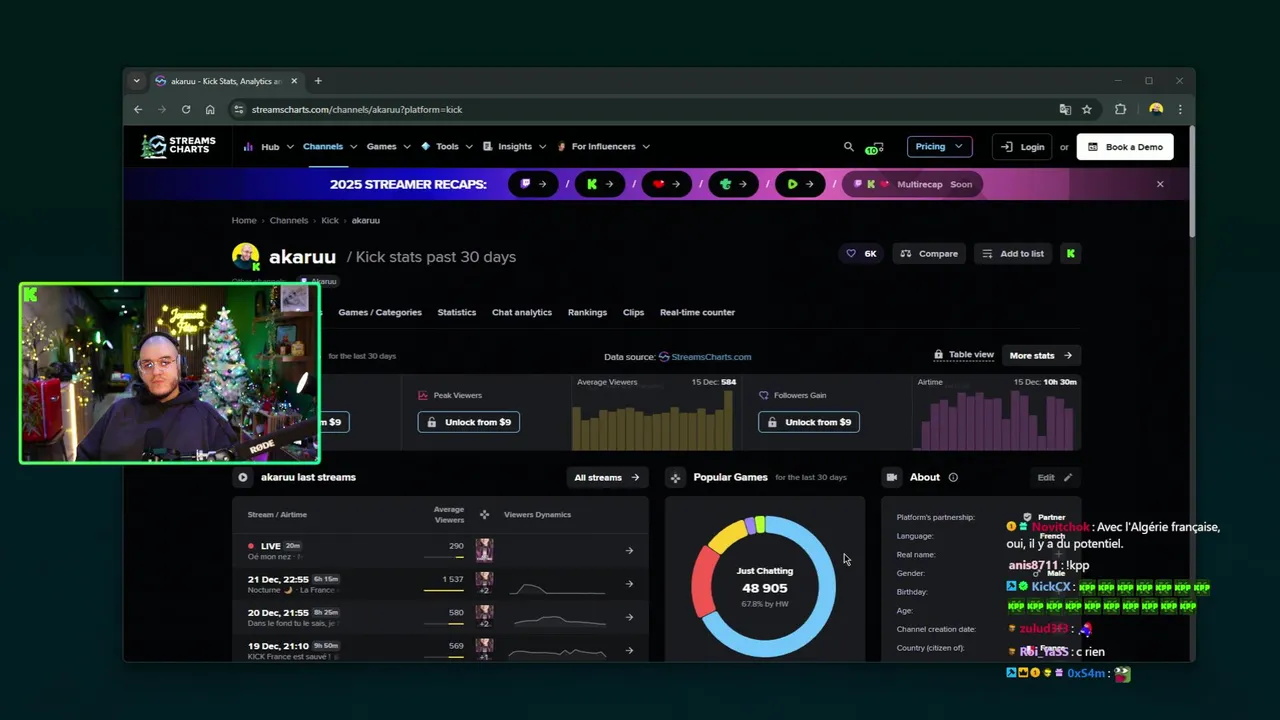The width and height of the screenshot is (1280, 720).
Task: Expand the Insights menu
Action: click(515, 147)
